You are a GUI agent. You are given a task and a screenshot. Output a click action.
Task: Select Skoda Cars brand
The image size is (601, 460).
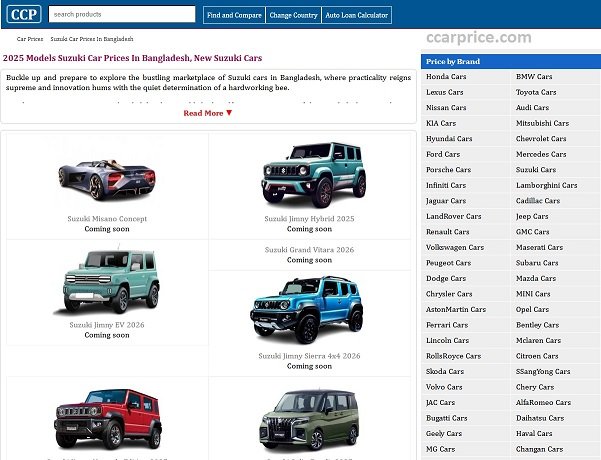(445, 371)
